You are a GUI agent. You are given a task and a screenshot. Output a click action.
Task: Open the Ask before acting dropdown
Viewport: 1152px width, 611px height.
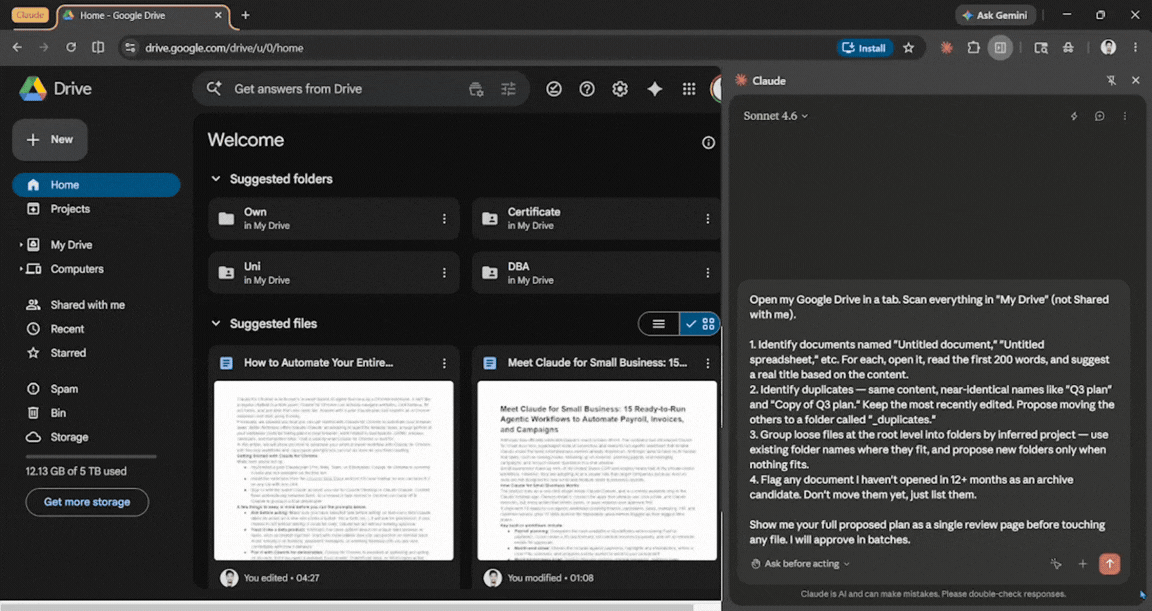coord(800,564)
